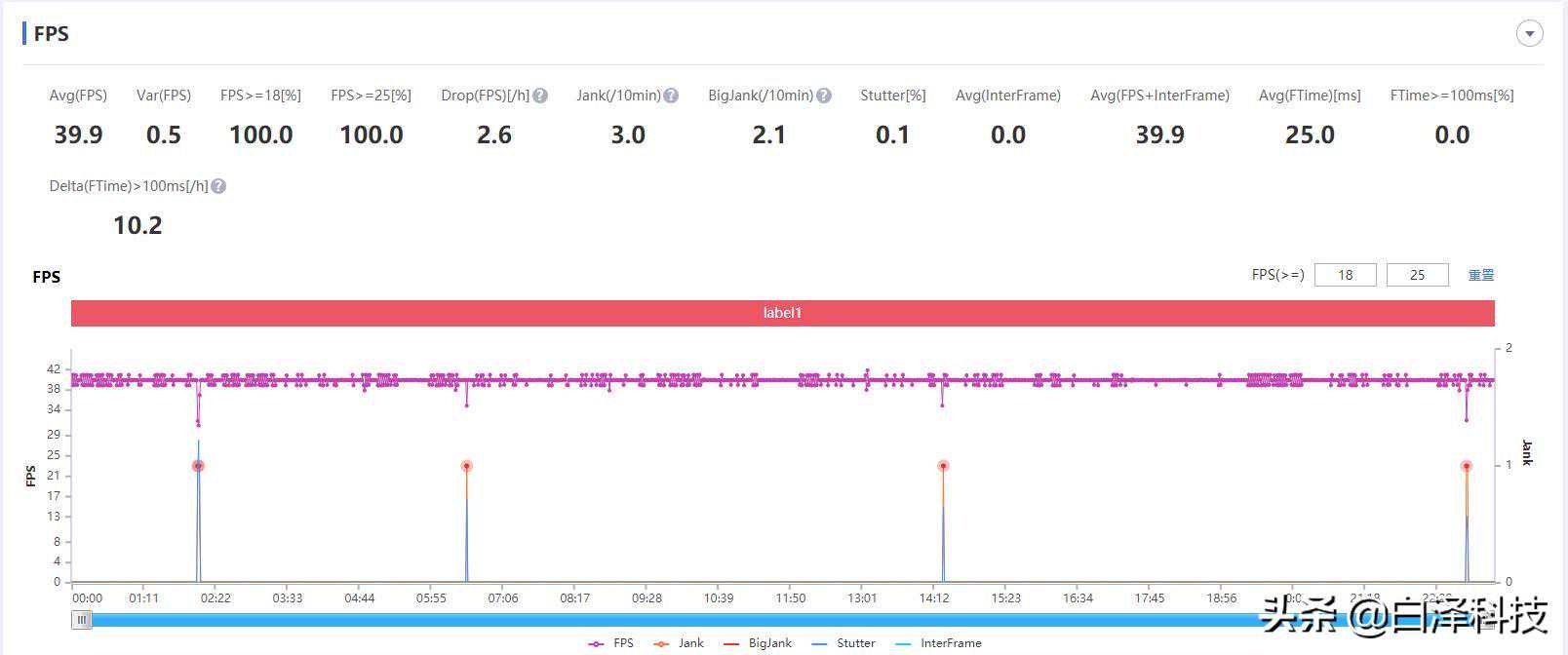Toggle the FPS series in the chart legend
Viewport: 1568px width, 655px height.
tap(611, 643)
